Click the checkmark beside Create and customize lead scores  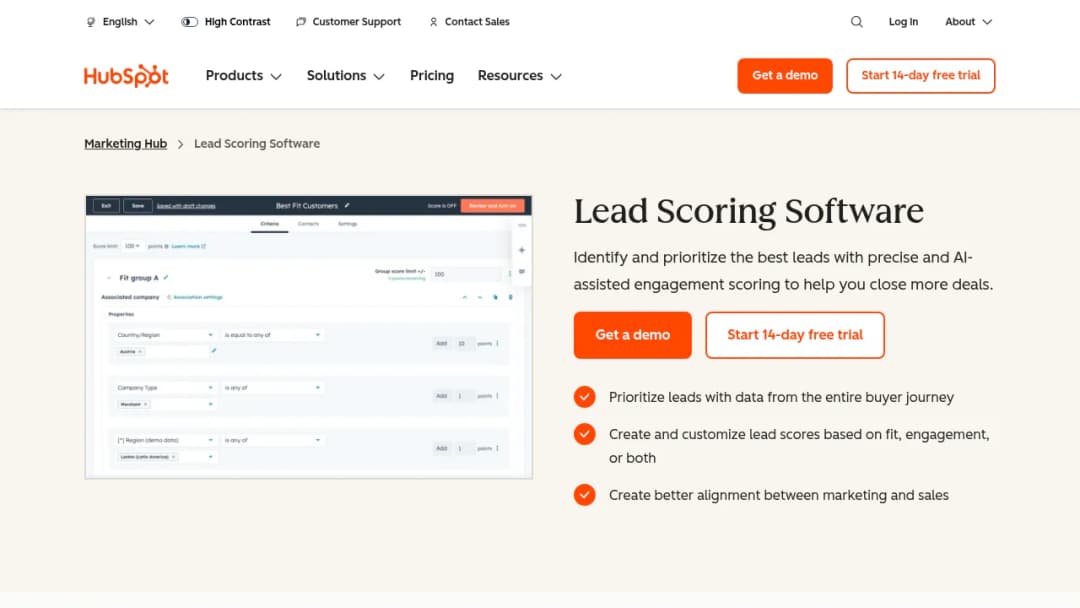[585, 434]
